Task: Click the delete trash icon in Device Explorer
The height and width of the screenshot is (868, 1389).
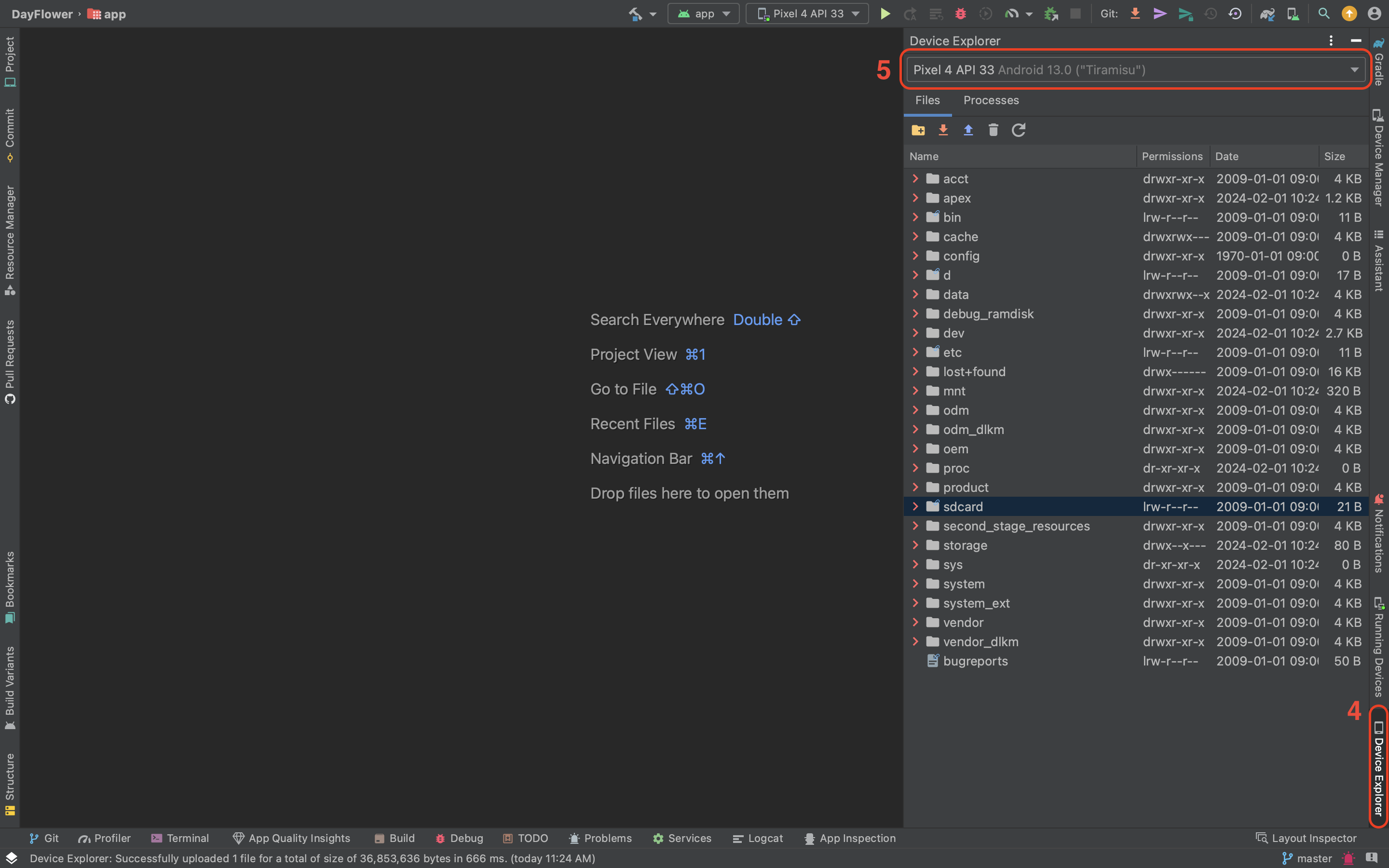Action: [993, 130]
